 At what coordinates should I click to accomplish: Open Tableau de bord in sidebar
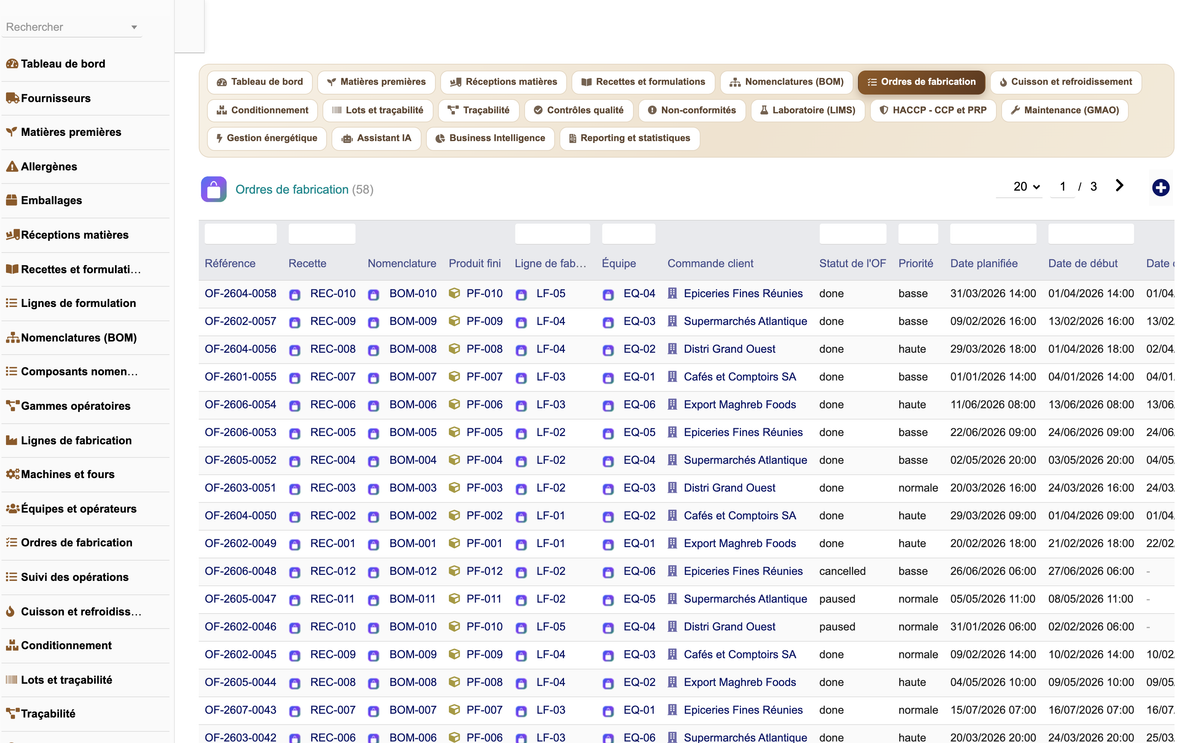[x=63, y=64]
